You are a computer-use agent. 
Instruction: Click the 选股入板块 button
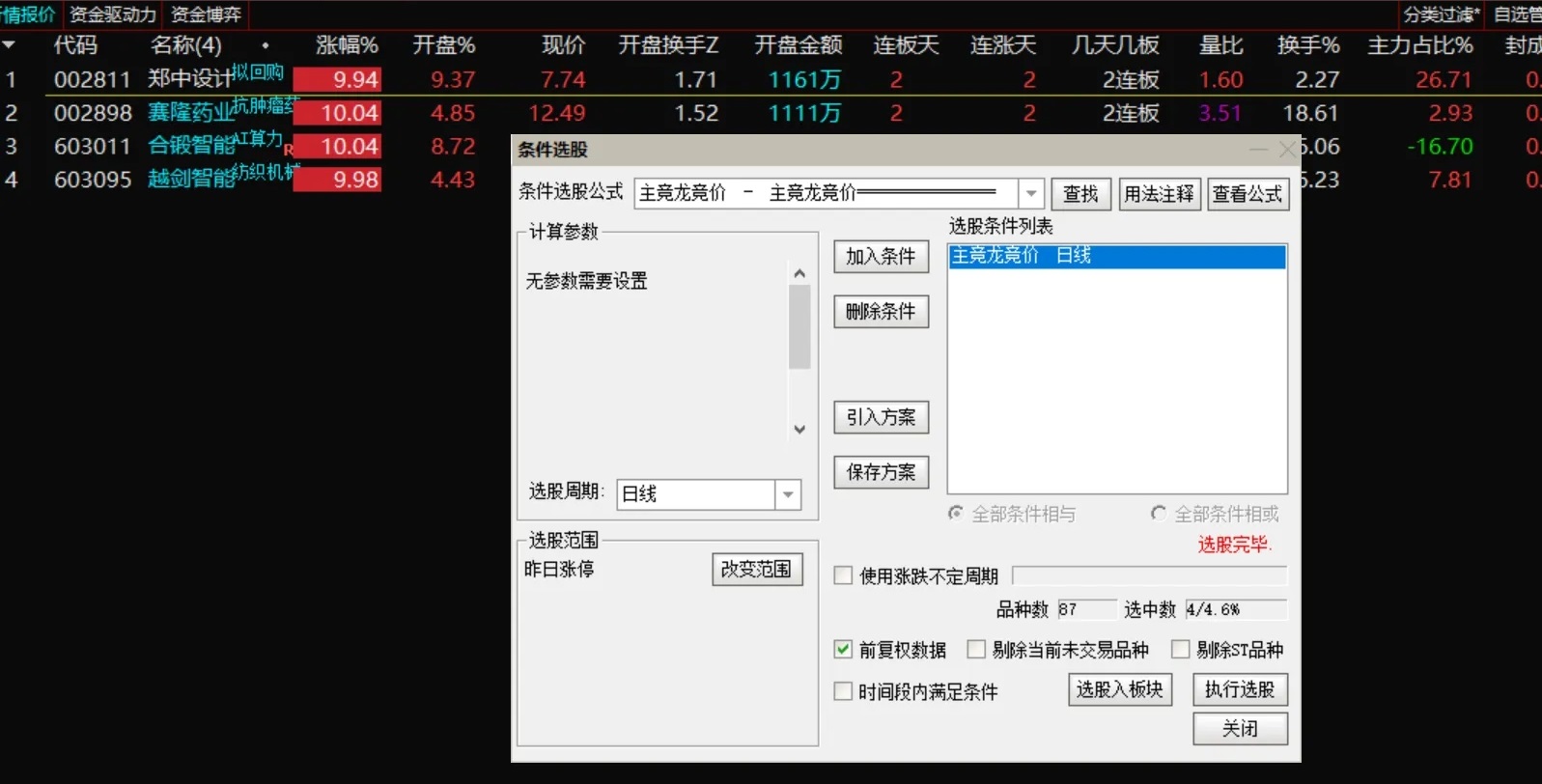[x=1120, y=689]
